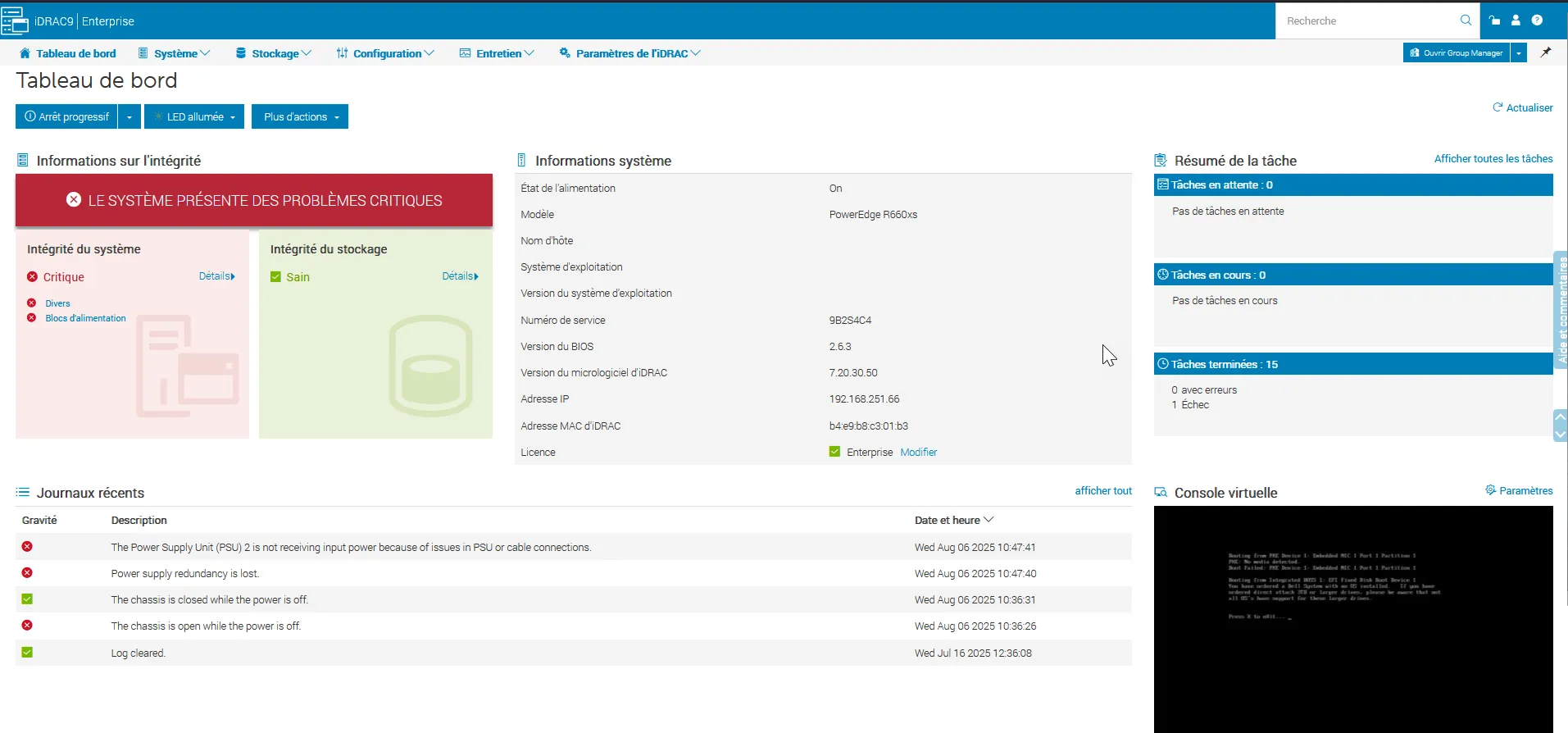
Task: Expand the Arrêt progressif dropdown arrow
Action: coord(130,117)
